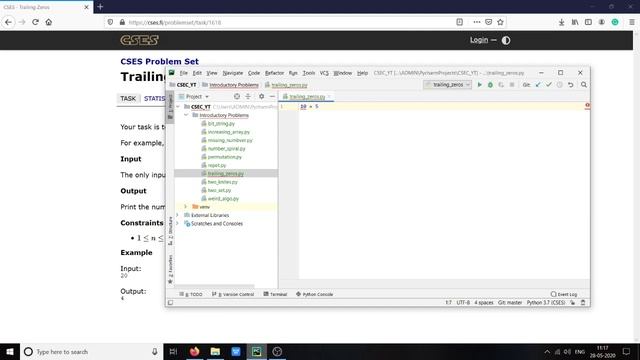Open the Python Console tool window

click(314, 294)
